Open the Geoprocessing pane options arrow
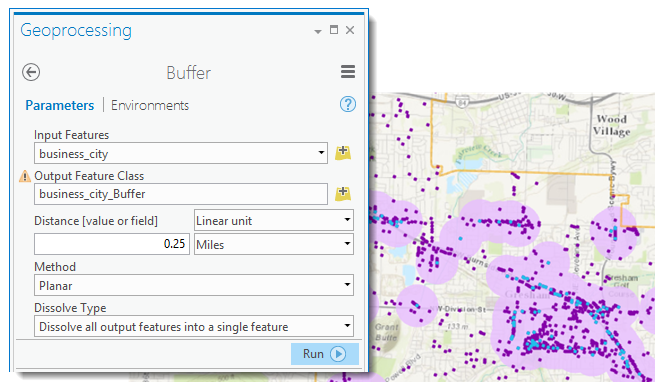This screenshot has width=655, height=382. (x=318, y=31)
